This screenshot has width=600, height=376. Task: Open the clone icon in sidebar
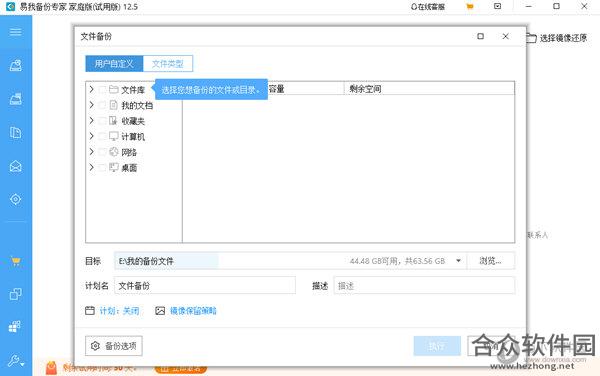(16, 294)
